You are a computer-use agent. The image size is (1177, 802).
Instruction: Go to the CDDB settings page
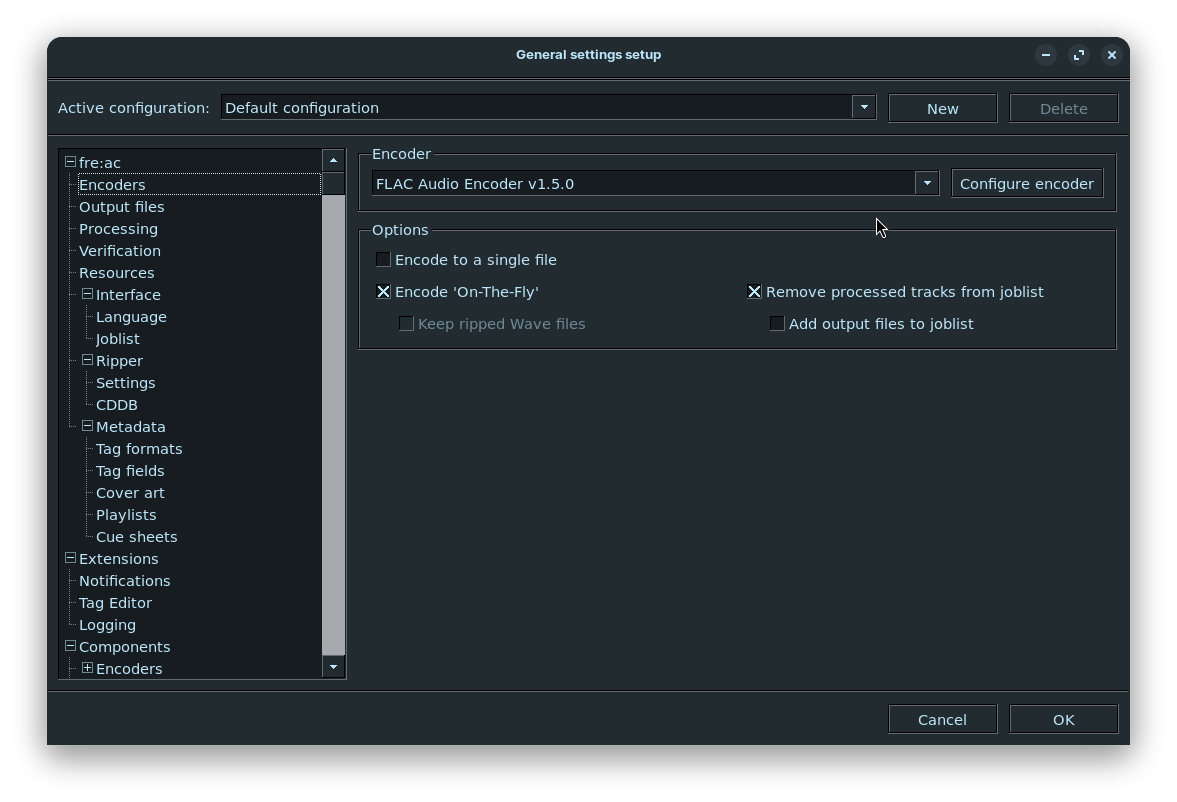click(x=117, y=405)
